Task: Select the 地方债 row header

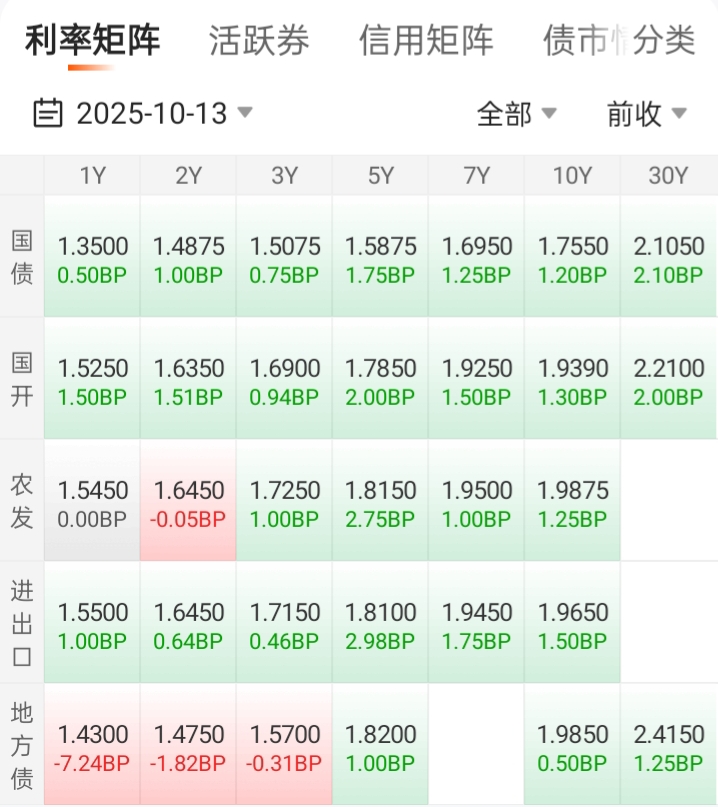Action: click(22, 745)
